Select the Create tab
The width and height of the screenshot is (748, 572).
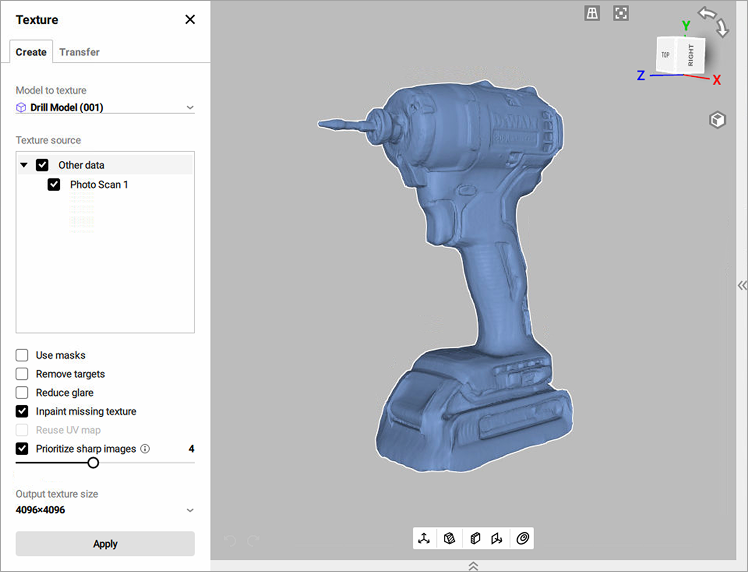31,52
